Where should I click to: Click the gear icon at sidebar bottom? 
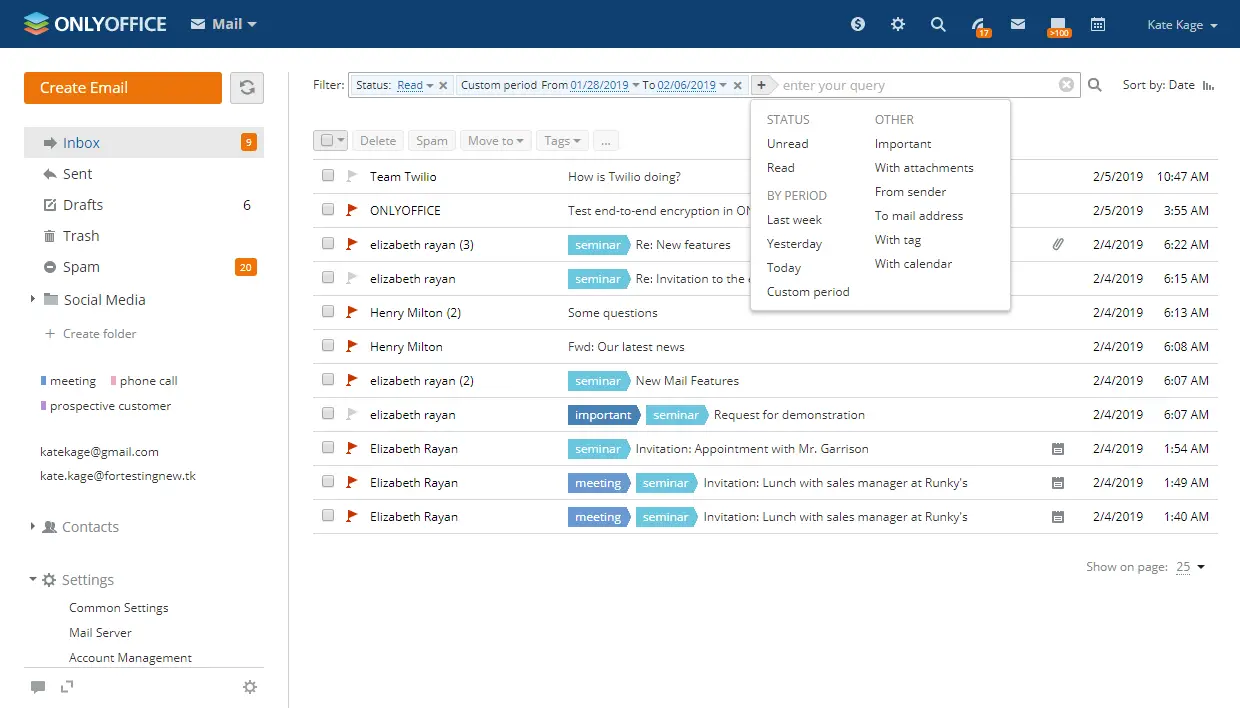point(250,687)
